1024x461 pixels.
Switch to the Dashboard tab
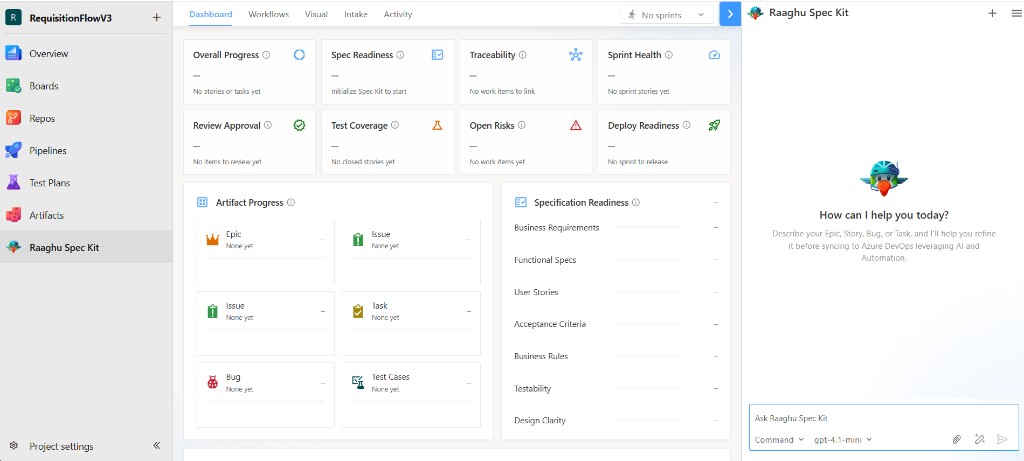210,14
